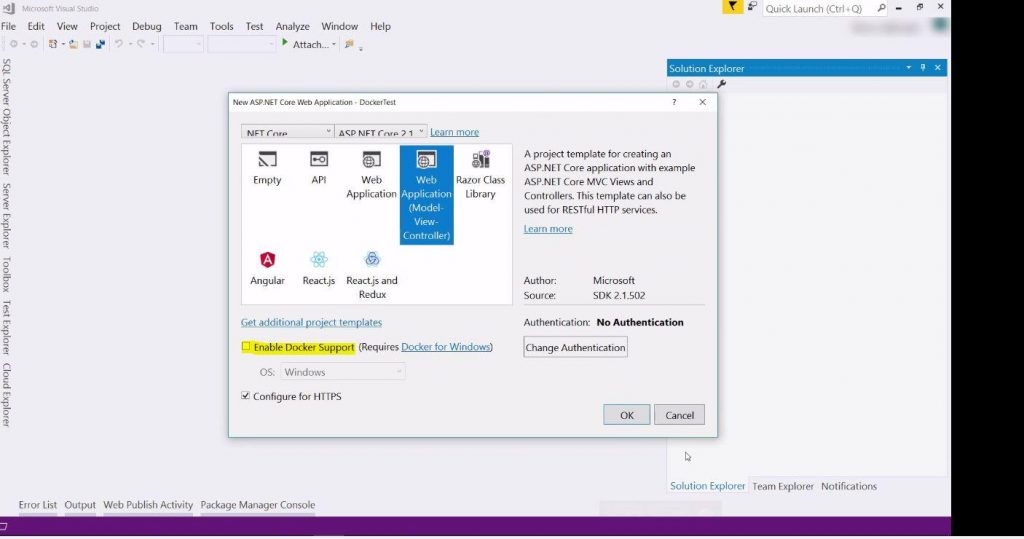Click Learn more link beside version dropdown

click(455, 132)
